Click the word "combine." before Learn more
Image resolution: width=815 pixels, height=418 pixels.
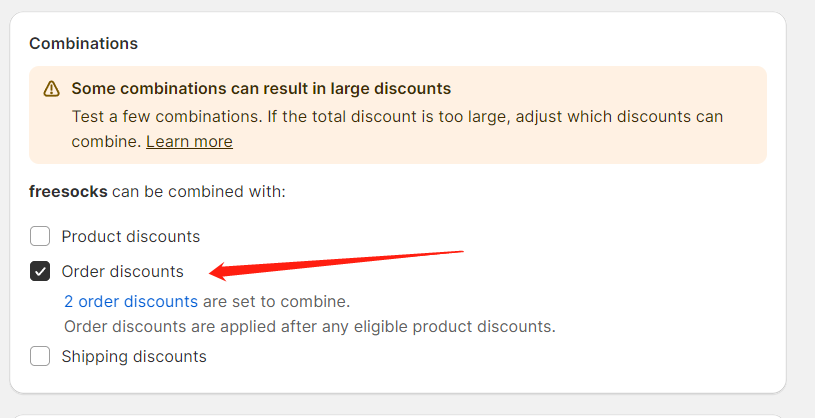pyautogui.click(x=107, y=141)
